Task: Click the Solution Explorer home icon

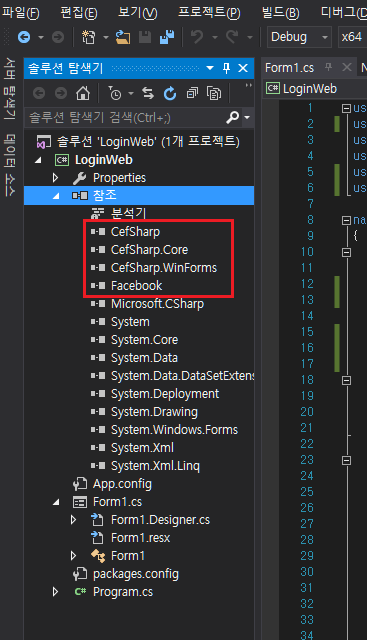Action: 83,94
